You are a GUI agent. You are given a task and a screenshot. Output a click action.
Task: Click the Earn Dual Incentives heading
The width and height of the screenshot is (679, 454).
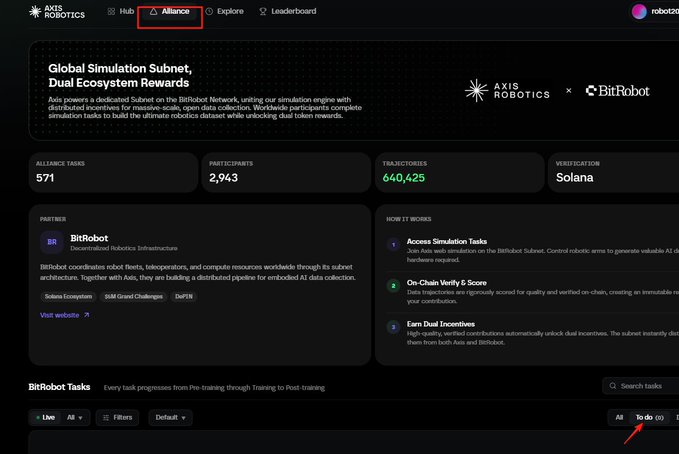click(x=440, y=324)
